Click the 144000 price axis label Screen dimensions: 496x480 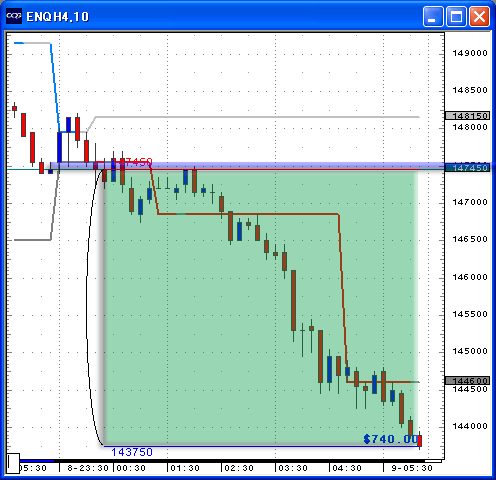tap(470, 426)
